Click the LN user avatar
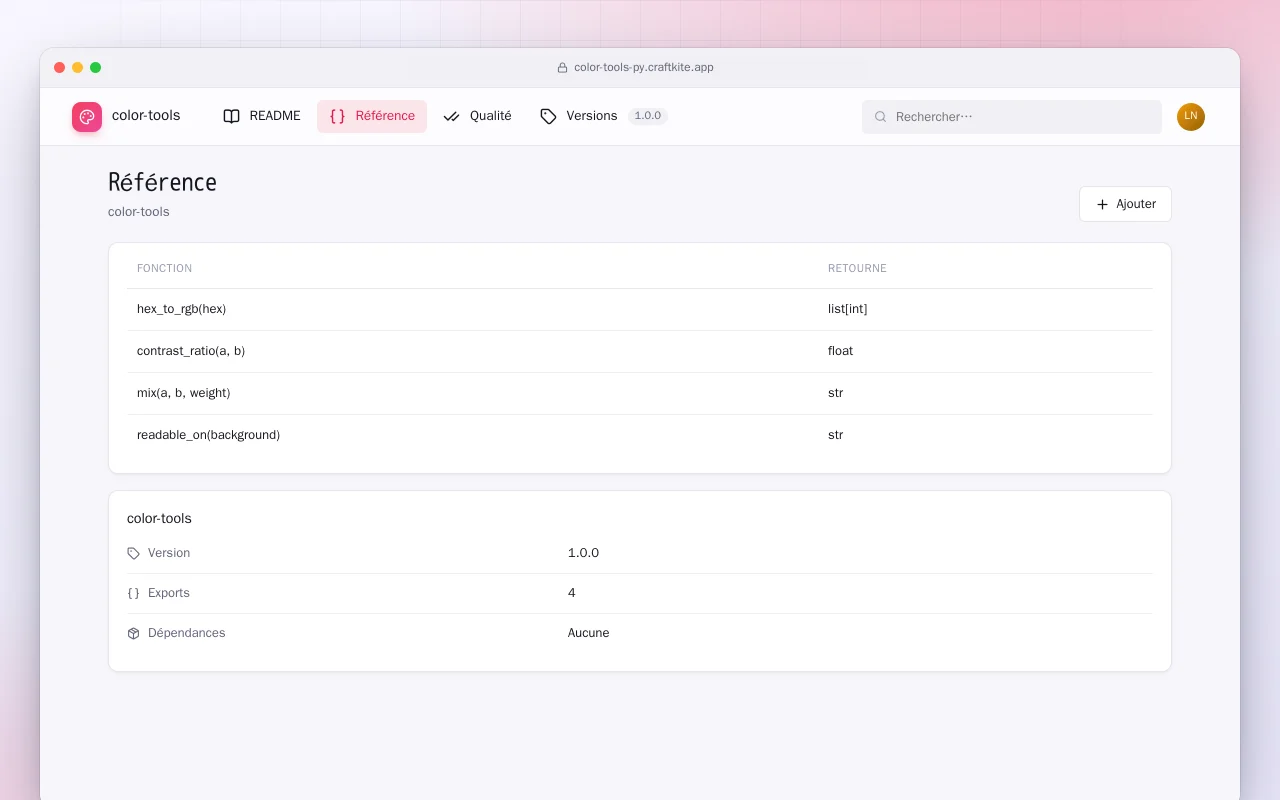1280x800 pixels. (1191, 117)
